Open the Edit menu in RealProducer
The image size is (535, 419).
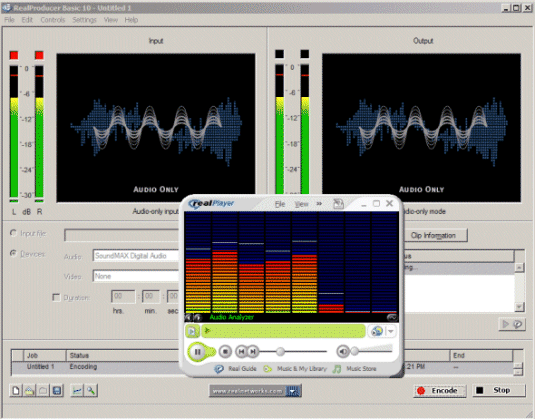click(x=27, y=20)
